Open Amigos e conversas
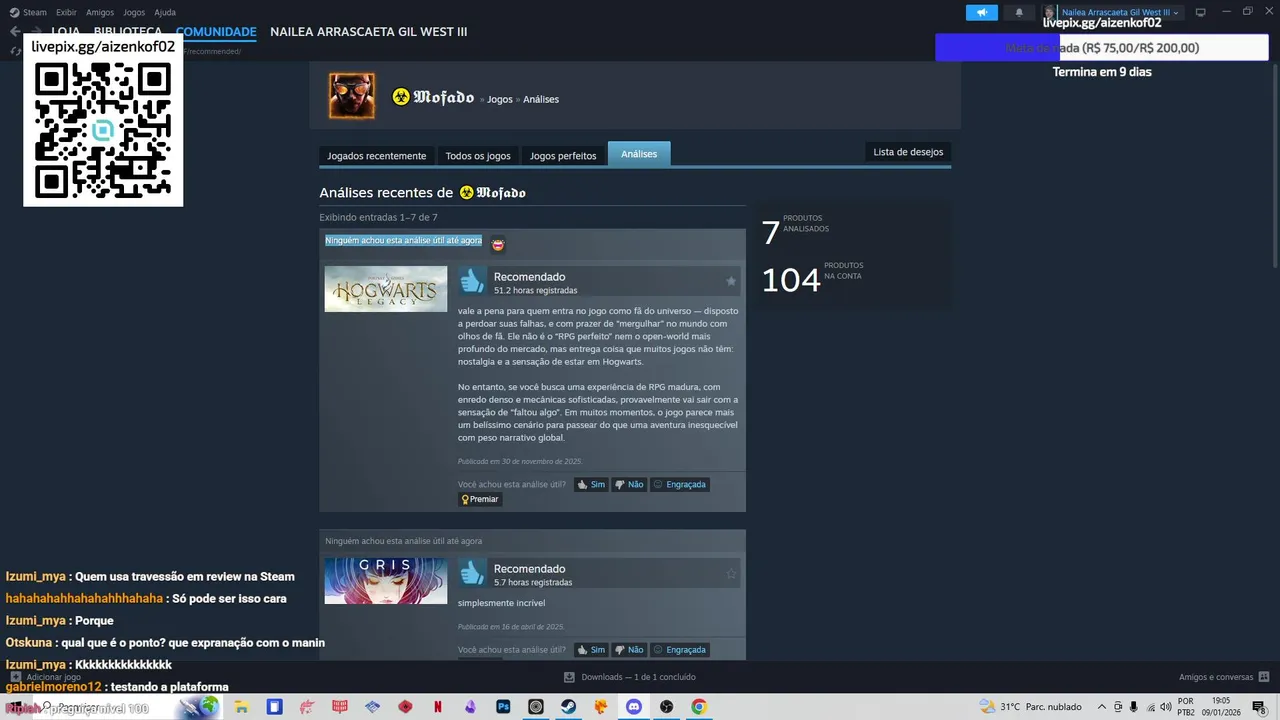The width and height of the screenshot is (1280, 720). click(1224, 677)
